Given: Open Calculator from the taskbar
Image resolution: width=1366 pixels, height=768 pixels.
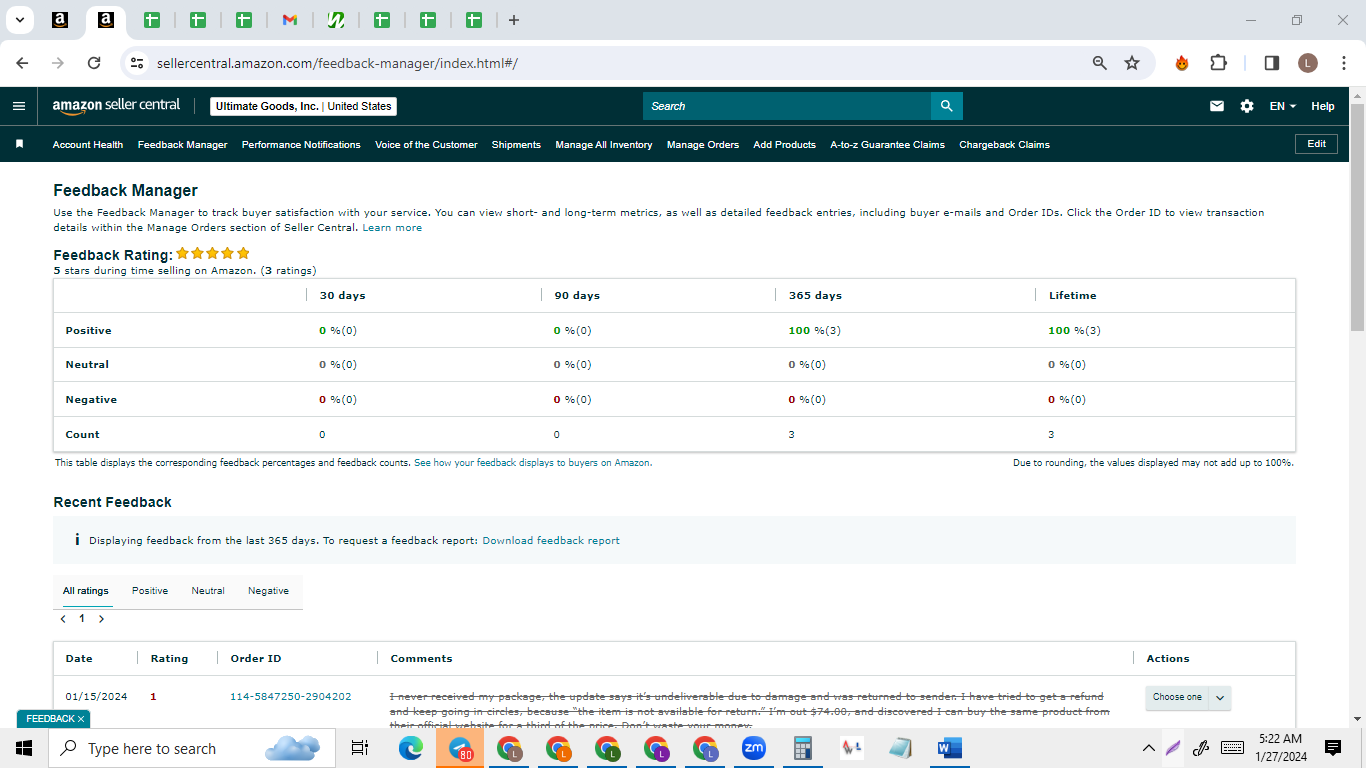Looking at the screenshot, I should point(802,748).
